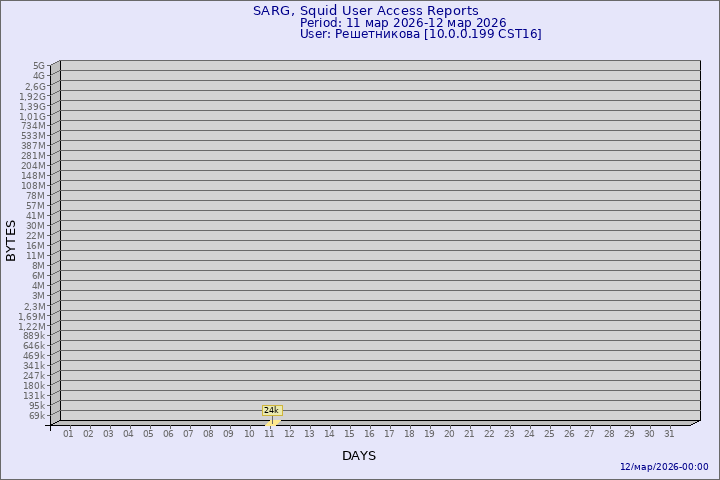Select day 12 on the horizontal axis

(289, 434)
